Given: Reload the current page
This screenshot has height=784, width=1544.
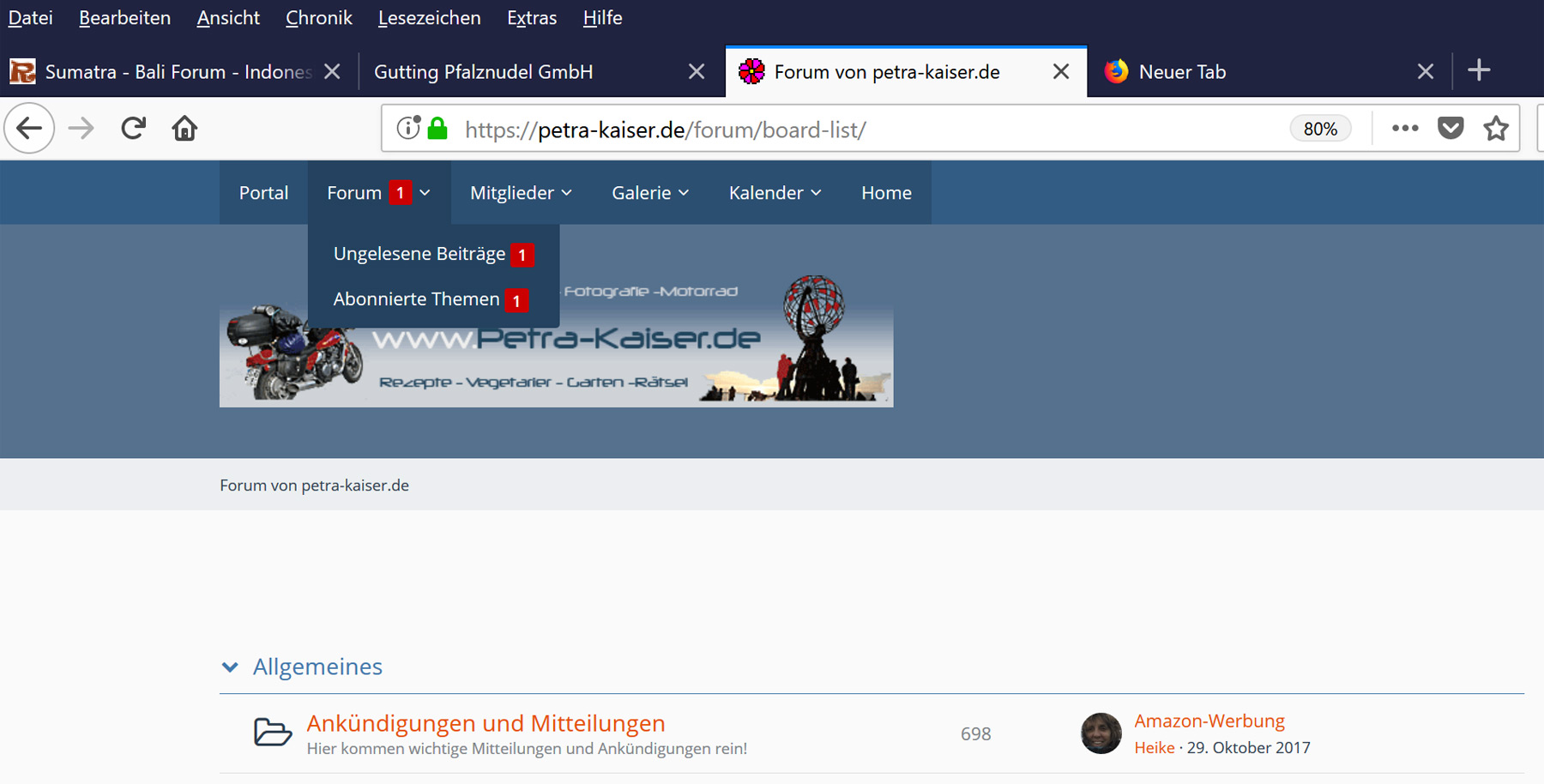Looking at the screenshot, I should 133,129.
